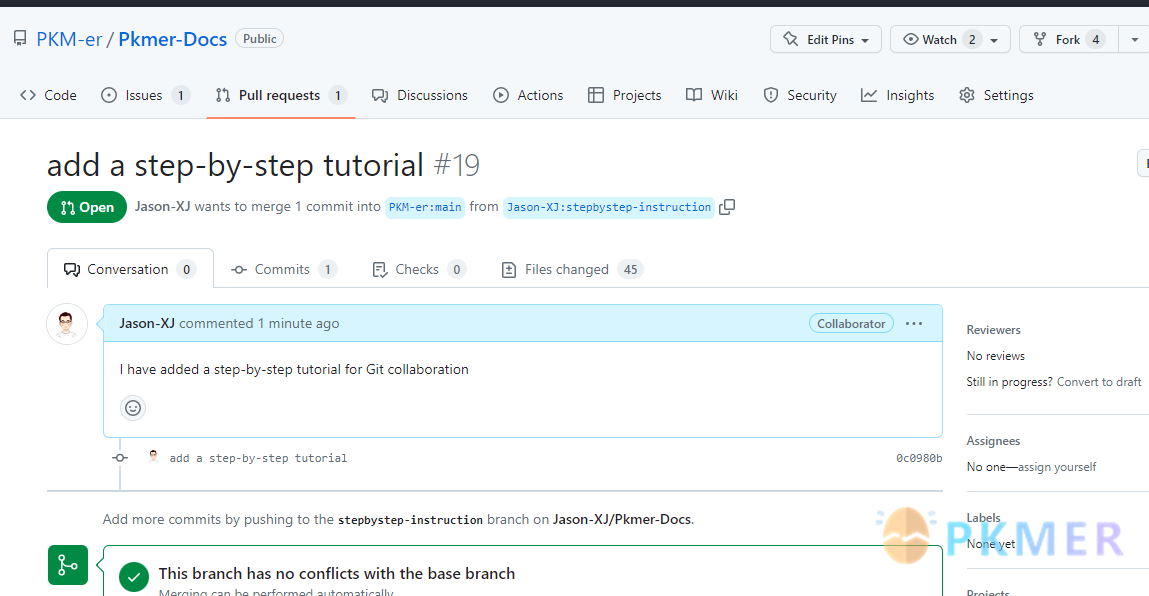Image resolution: width=1149 pixels, height=596 pixels.
Task: Open the Fork dropdown arrow
Action: (1134, 40)
